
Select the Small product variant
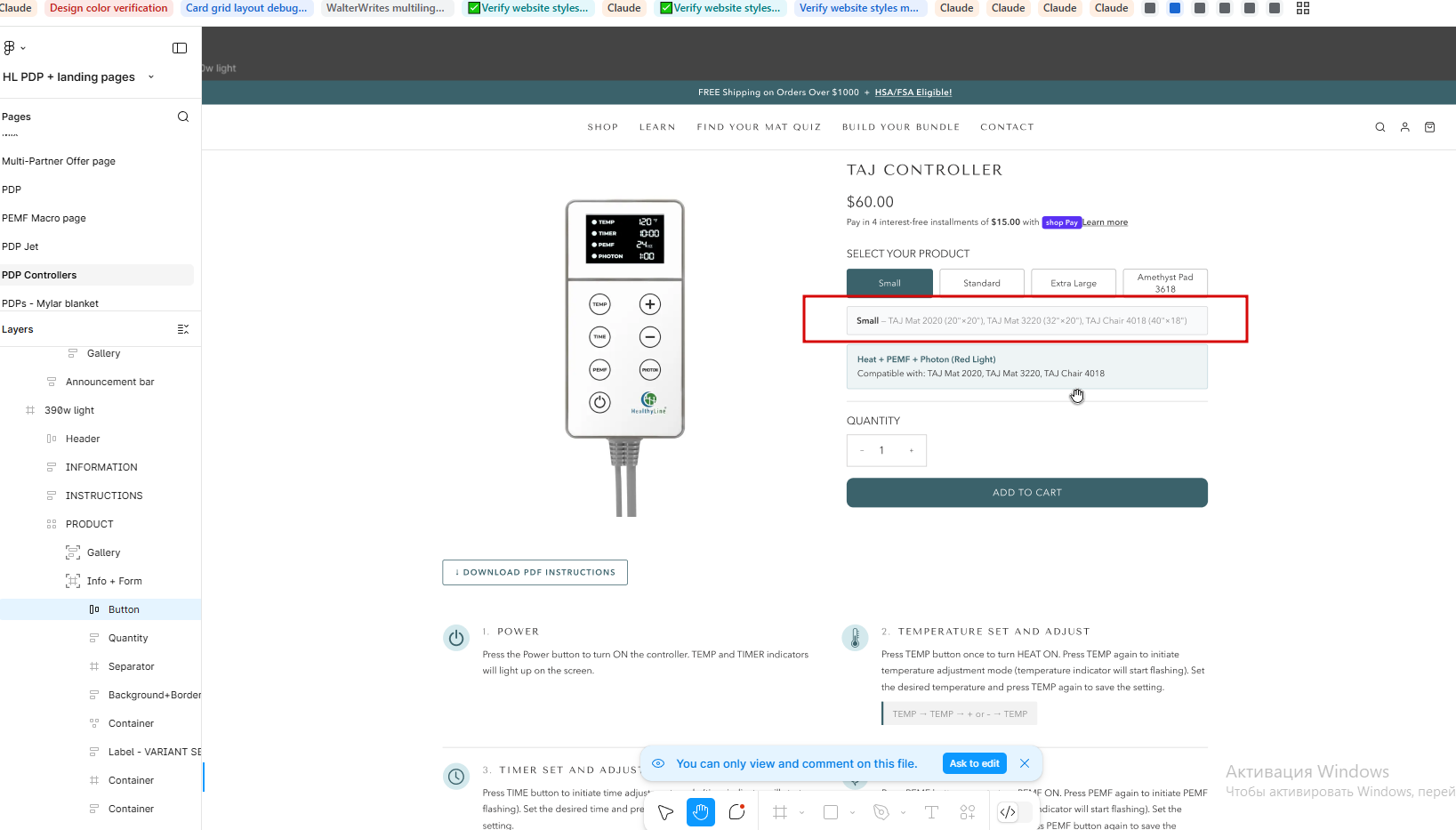click(x=889, y=283)
